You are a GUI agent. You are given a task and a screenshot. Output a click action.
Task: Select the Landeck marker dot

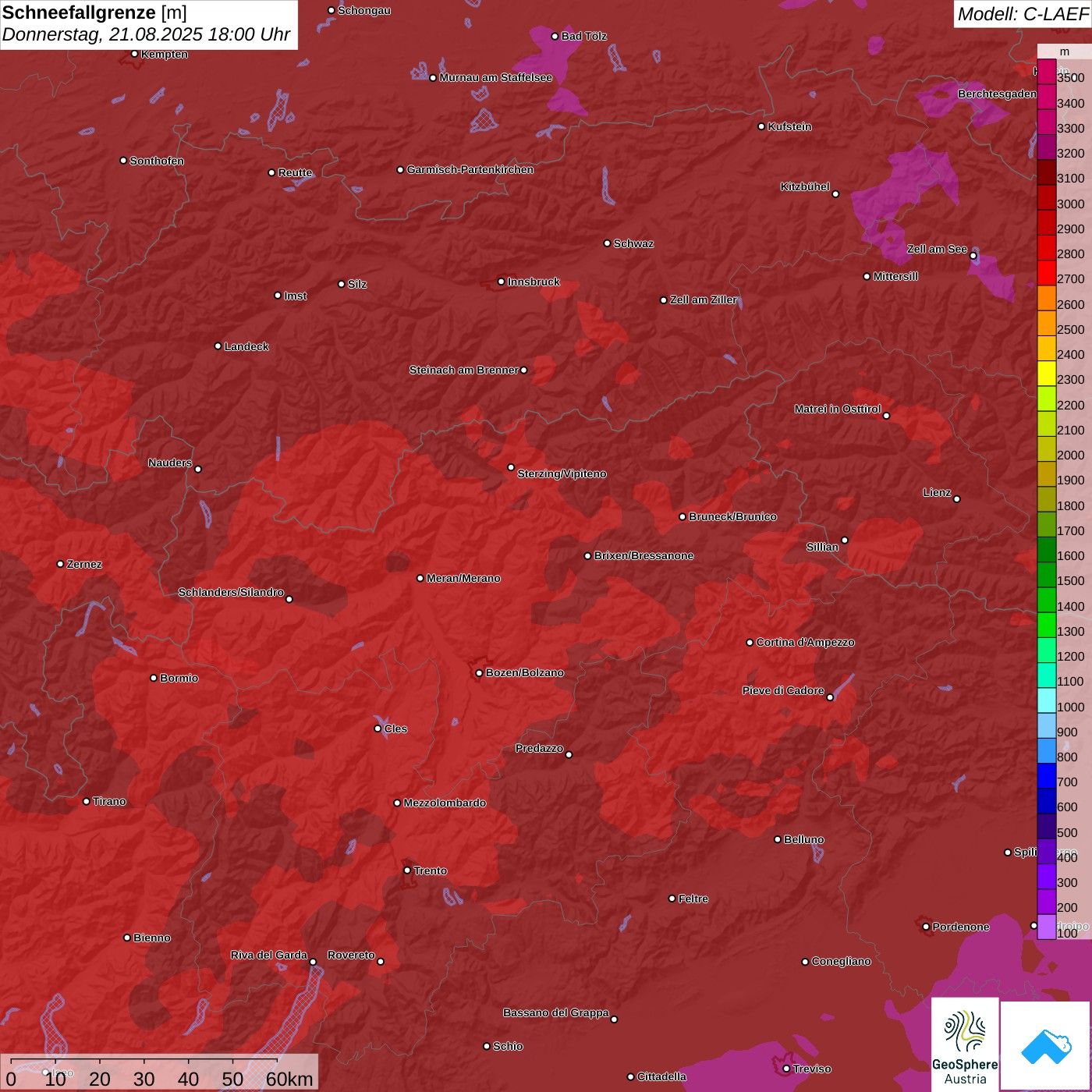coord(218,346)
